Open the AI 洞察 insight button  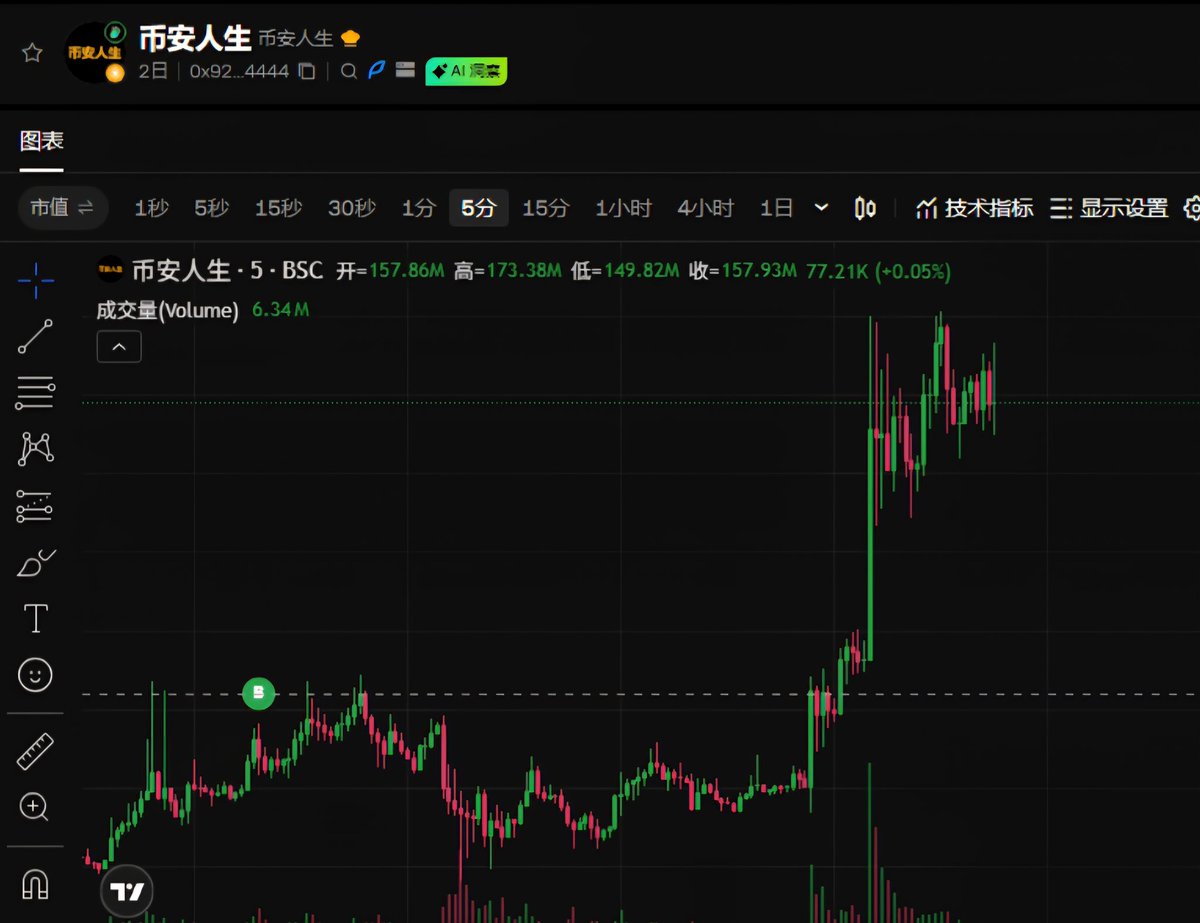pyautogui.click(x=466, y=70)
